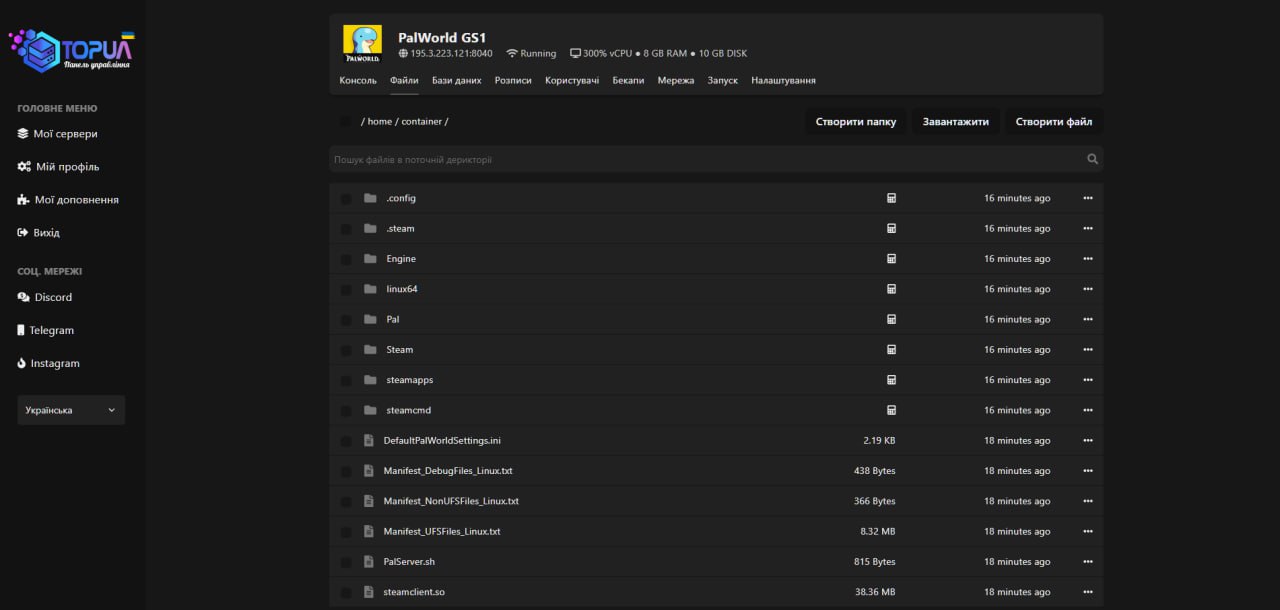Click size calculator icon for Engine folder
Screen dimensions: 1280x610
coord(891,259)
